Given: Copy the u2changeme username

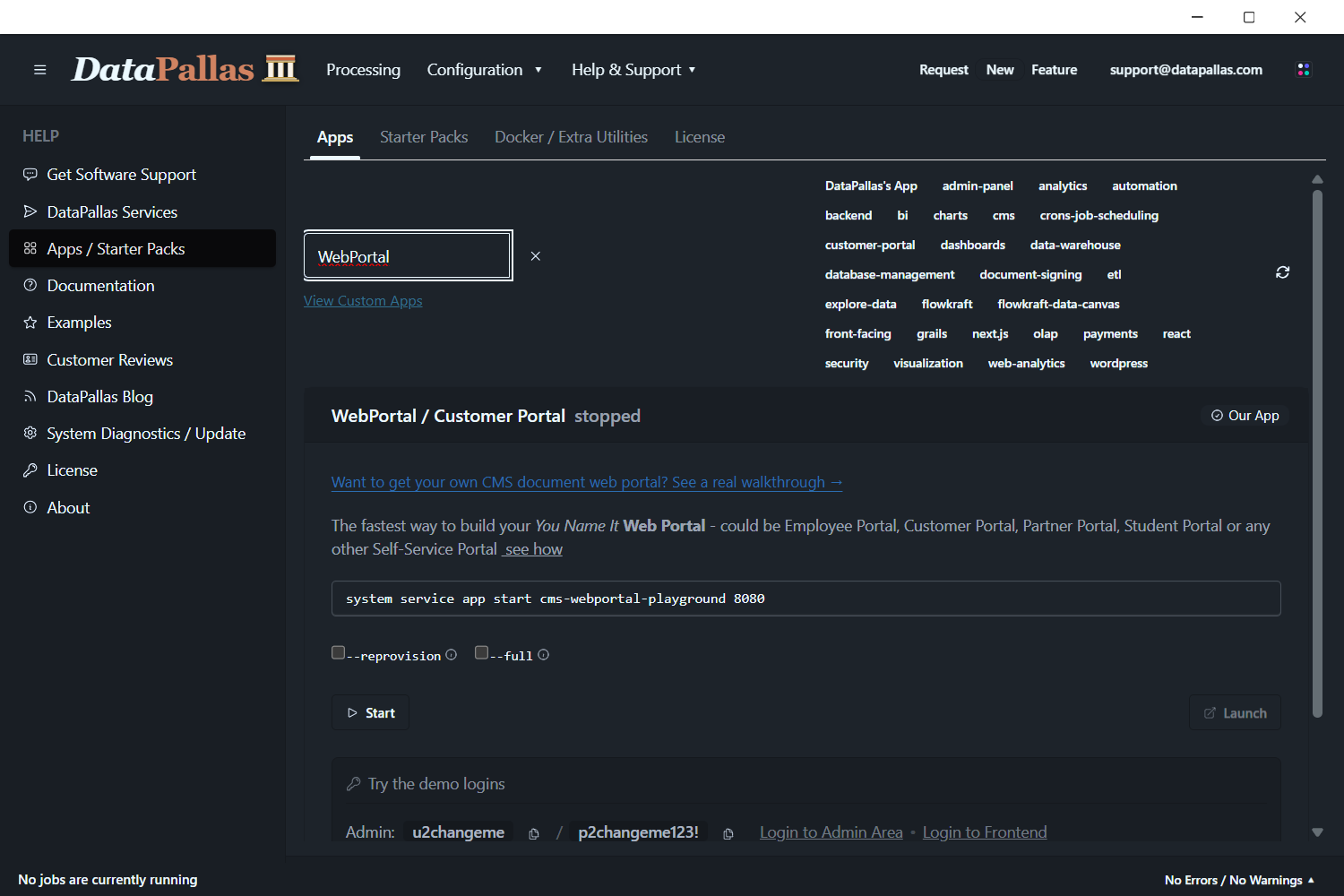Looking at the screenshot, I should (534, 833).
